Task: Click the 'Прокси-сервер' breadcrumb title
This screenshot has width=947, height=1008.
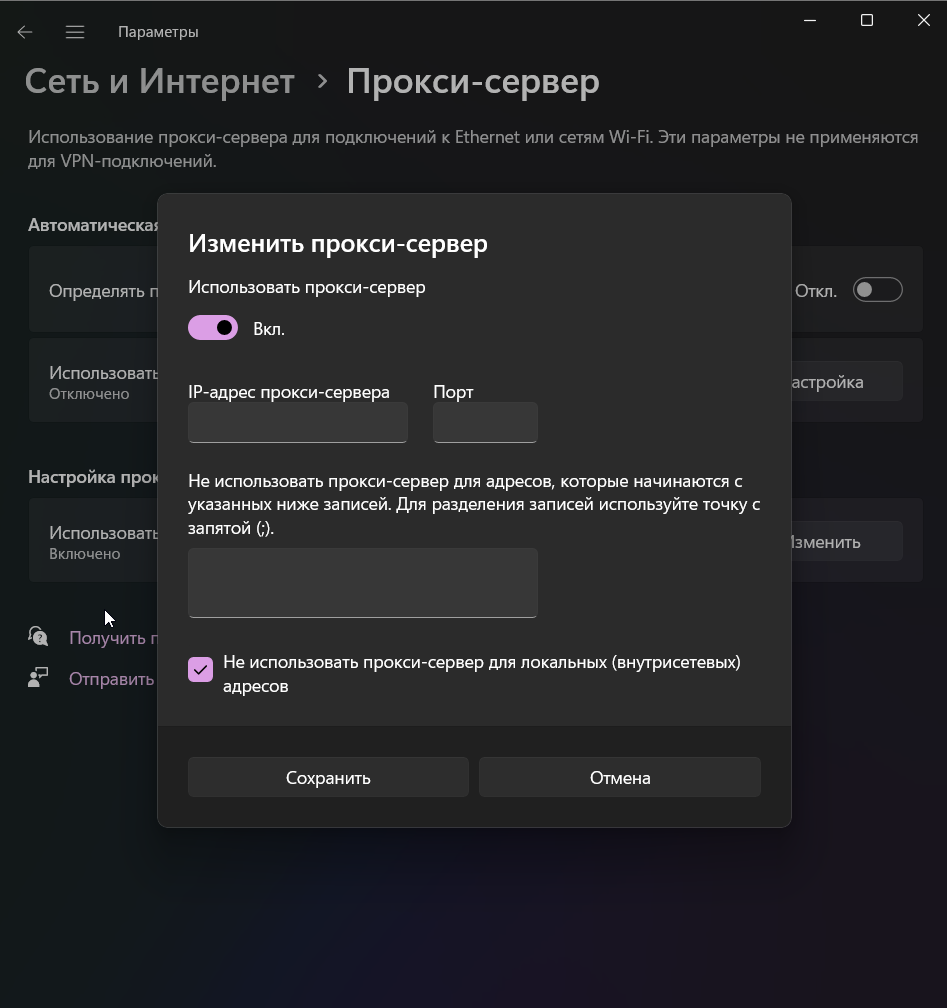Action: (473, 82)
